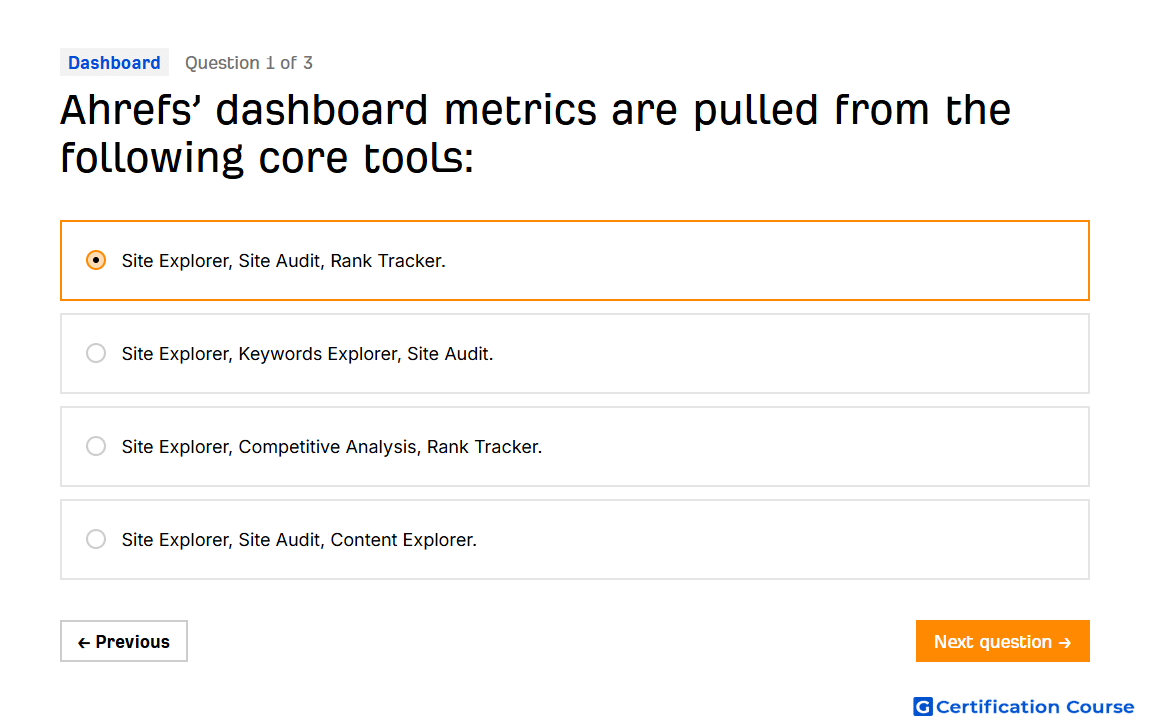
Task: Click the answer text 'Site Explorer, Keywords Explorer, Site Audit.'
Action: [x=307, y=354]
